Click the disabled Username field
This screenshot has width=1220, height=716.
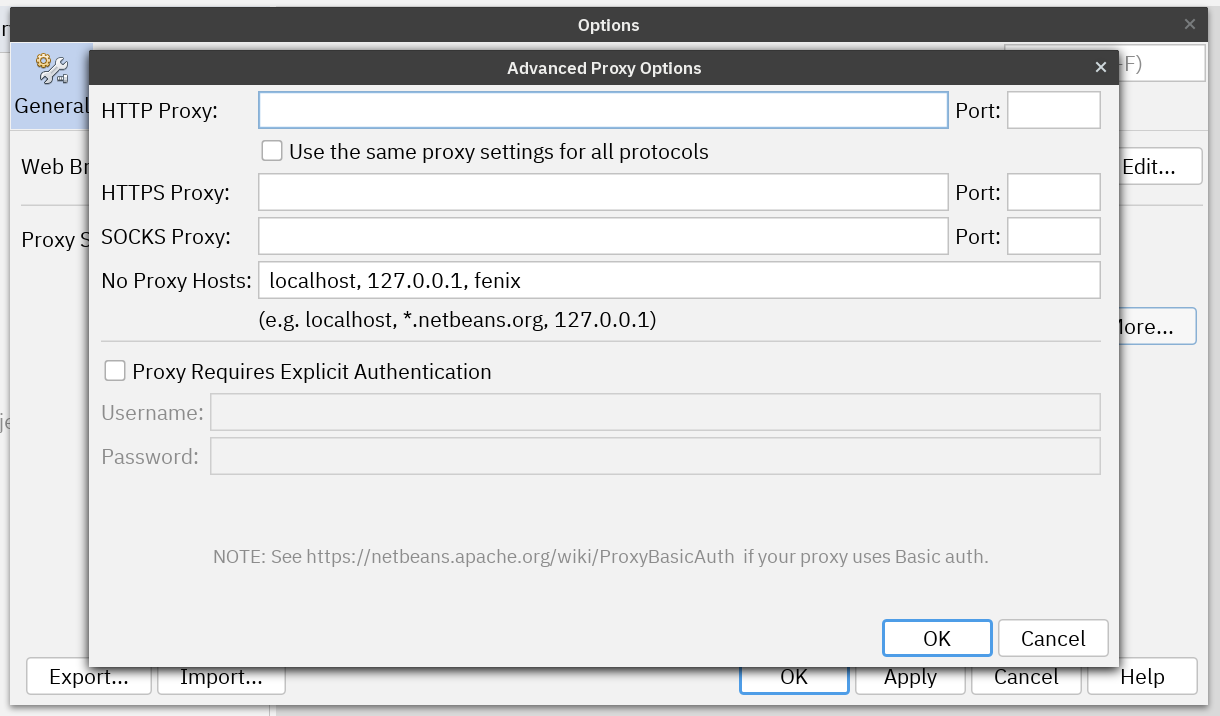tap(655, 412)
